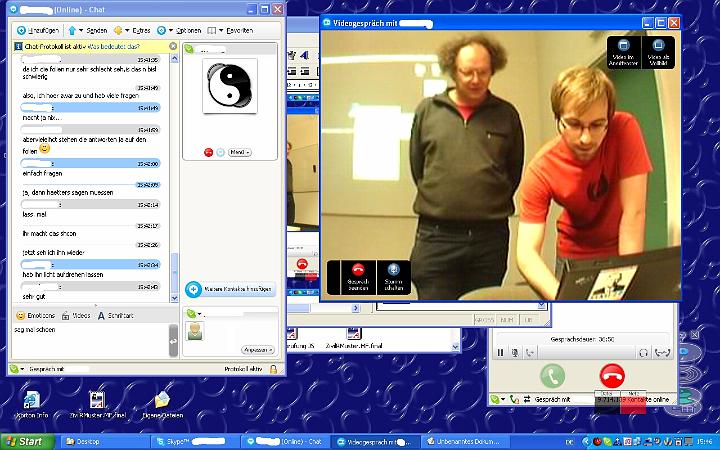
Task: Click the call quality handset icon
Action: (663, 353)
